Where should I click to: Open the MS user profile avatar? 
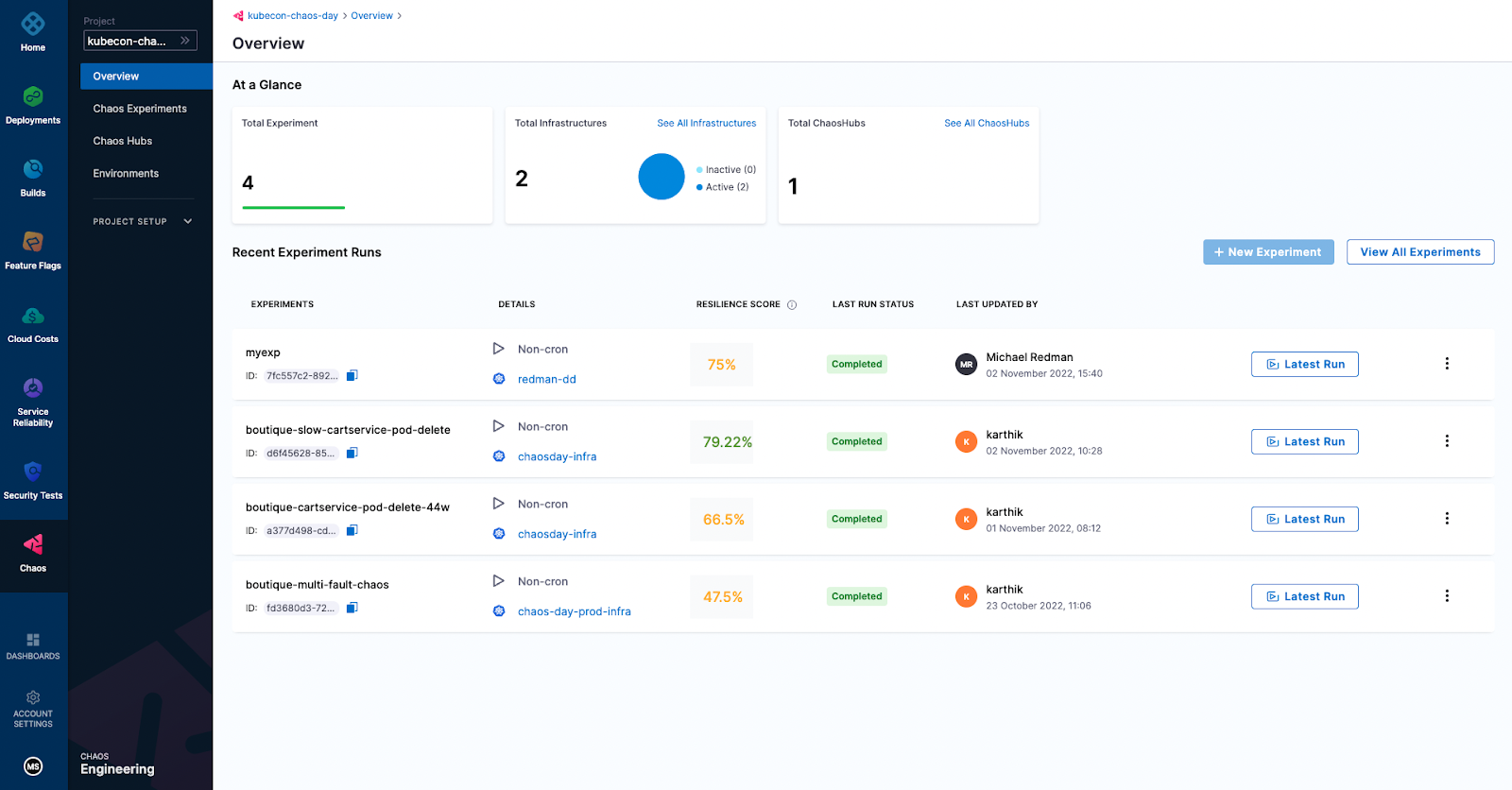point(33,766)
